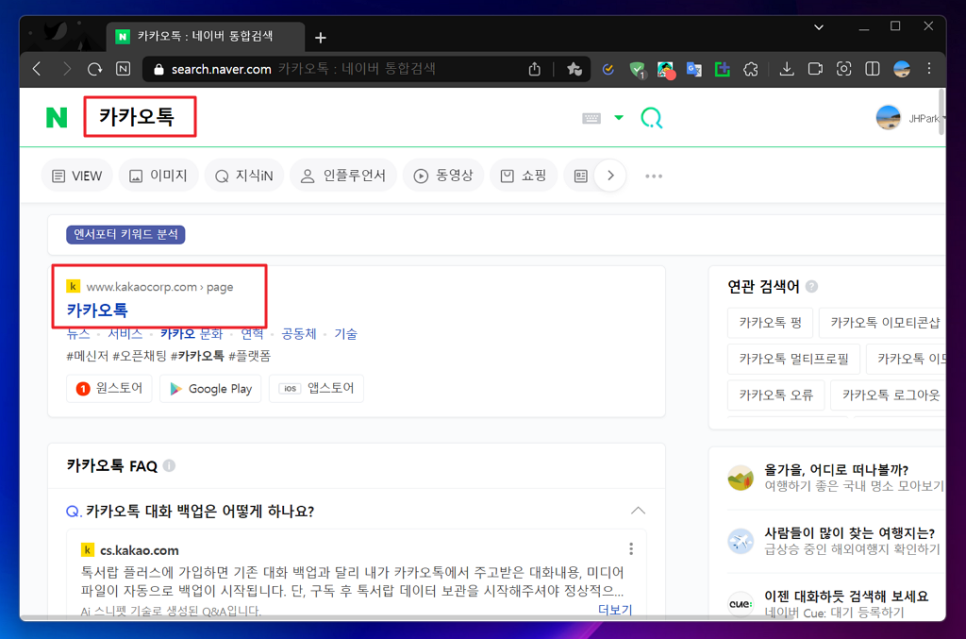Click the Google Play download button
Image resolution: width=966 pixels, height=639 pixels.
pos(211,388)
